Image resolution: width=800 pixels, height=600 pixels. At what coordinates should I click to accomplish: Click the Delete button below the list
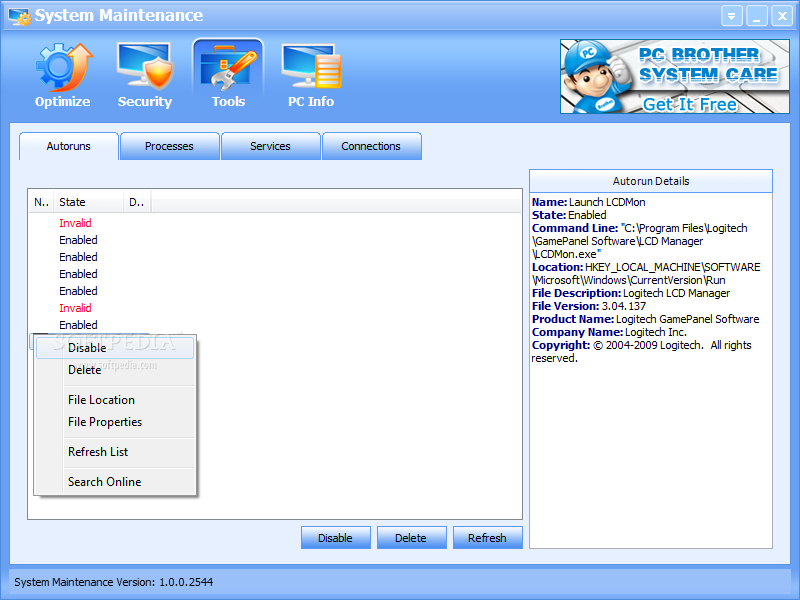tap(411, 538)
